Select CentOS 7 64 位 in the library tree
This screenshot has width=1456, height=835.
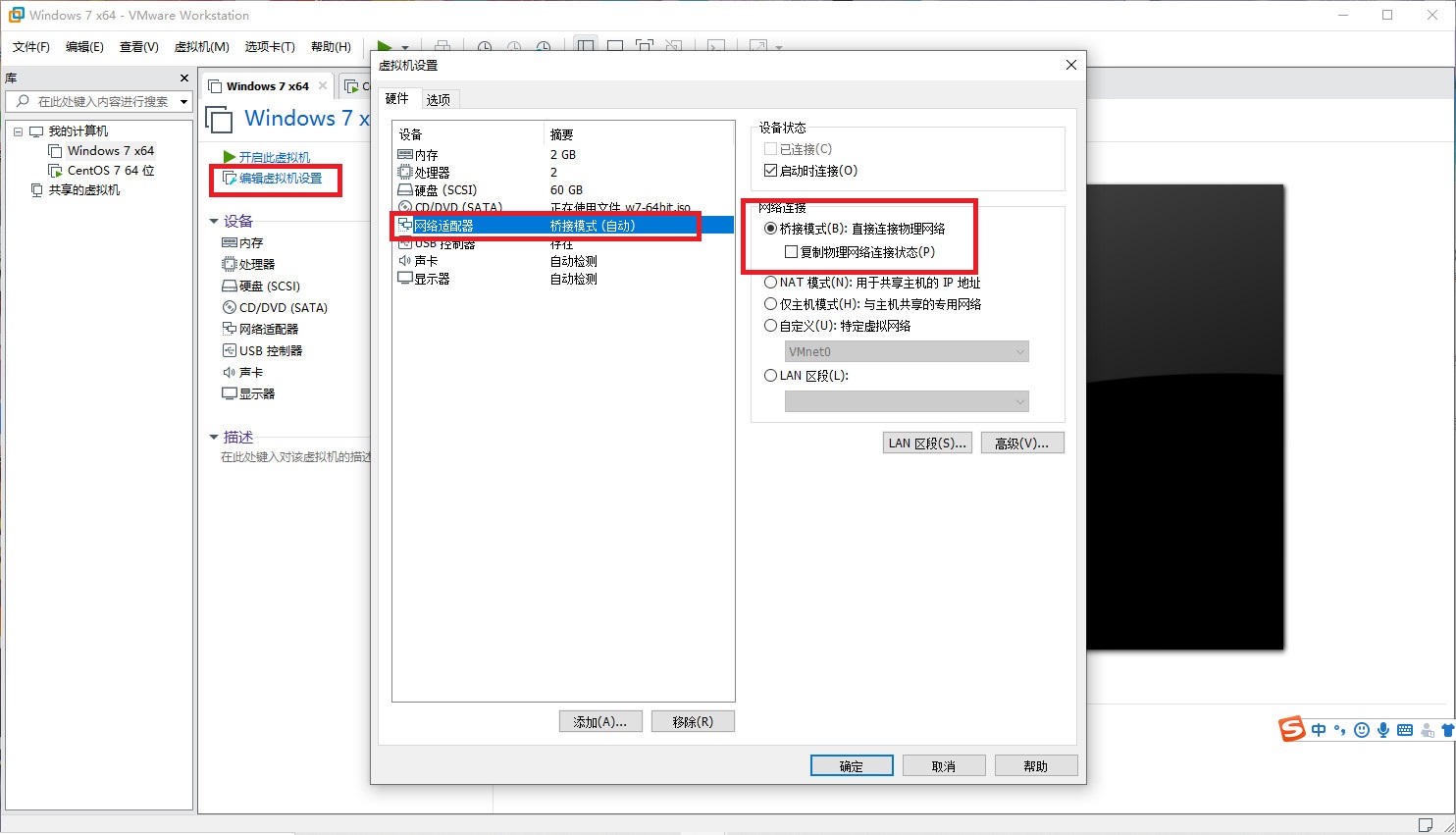pyautogui.click(x=110, y=171)
